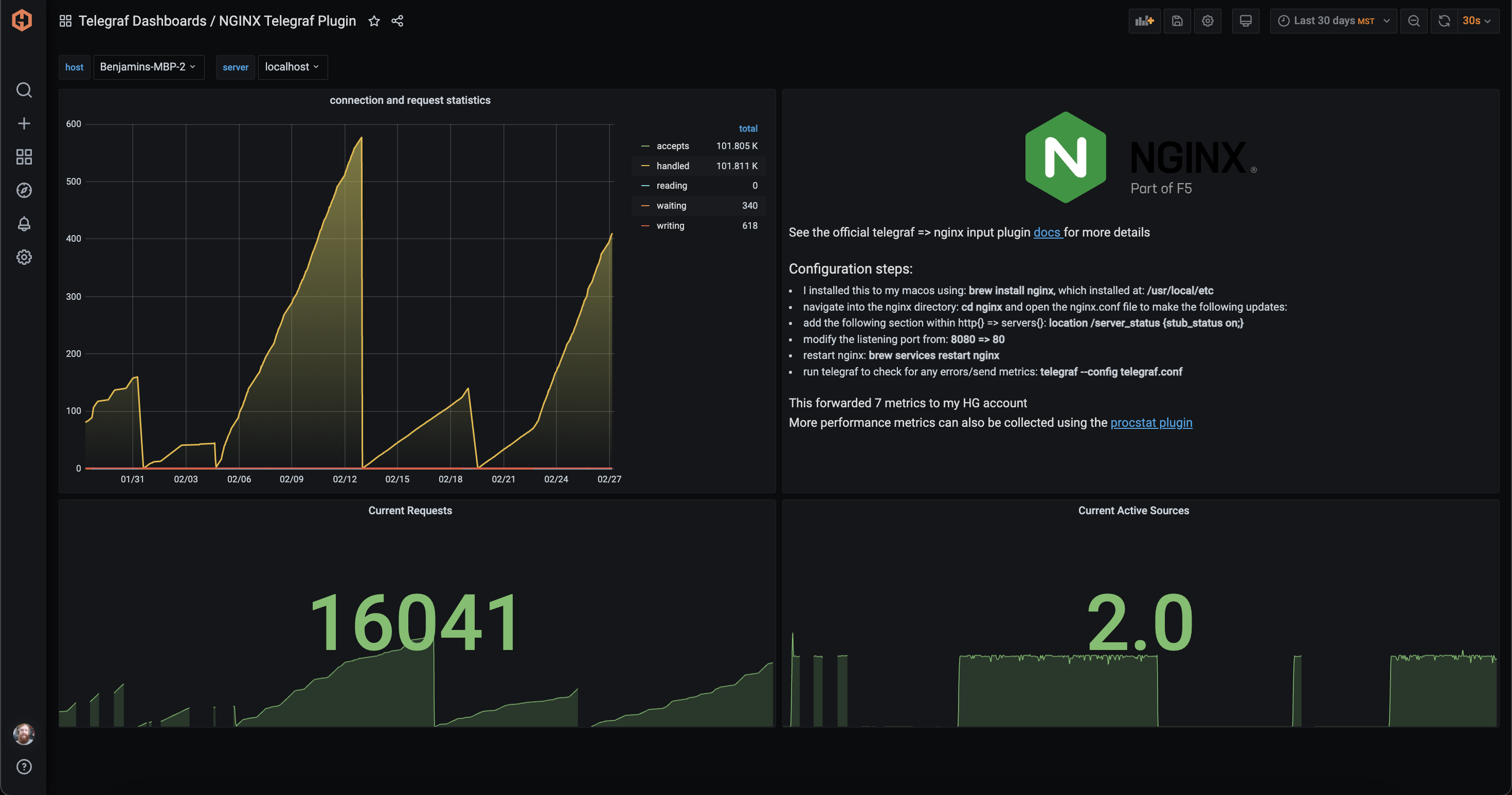Open dashboard settings gear
Image resolution: width=1512 pixels, height=795 pixels.
tap(1208, 21)
